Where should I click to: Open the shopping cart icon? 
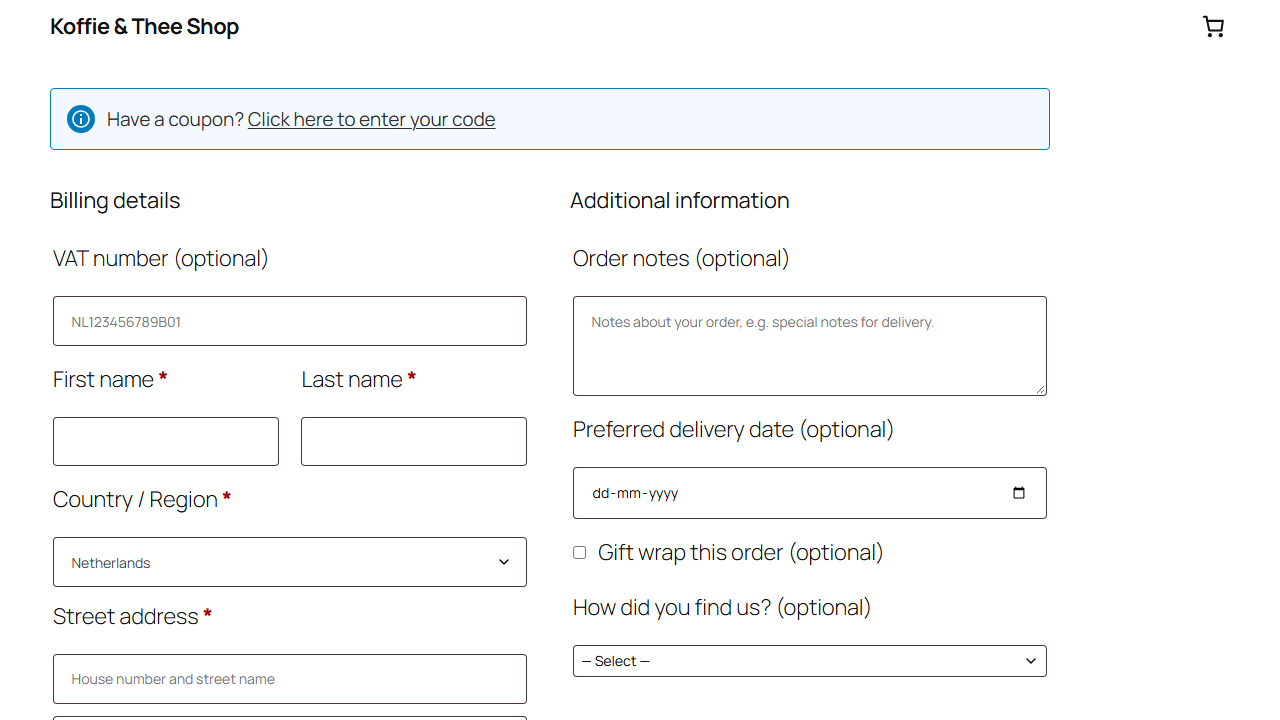[1213, 27]
